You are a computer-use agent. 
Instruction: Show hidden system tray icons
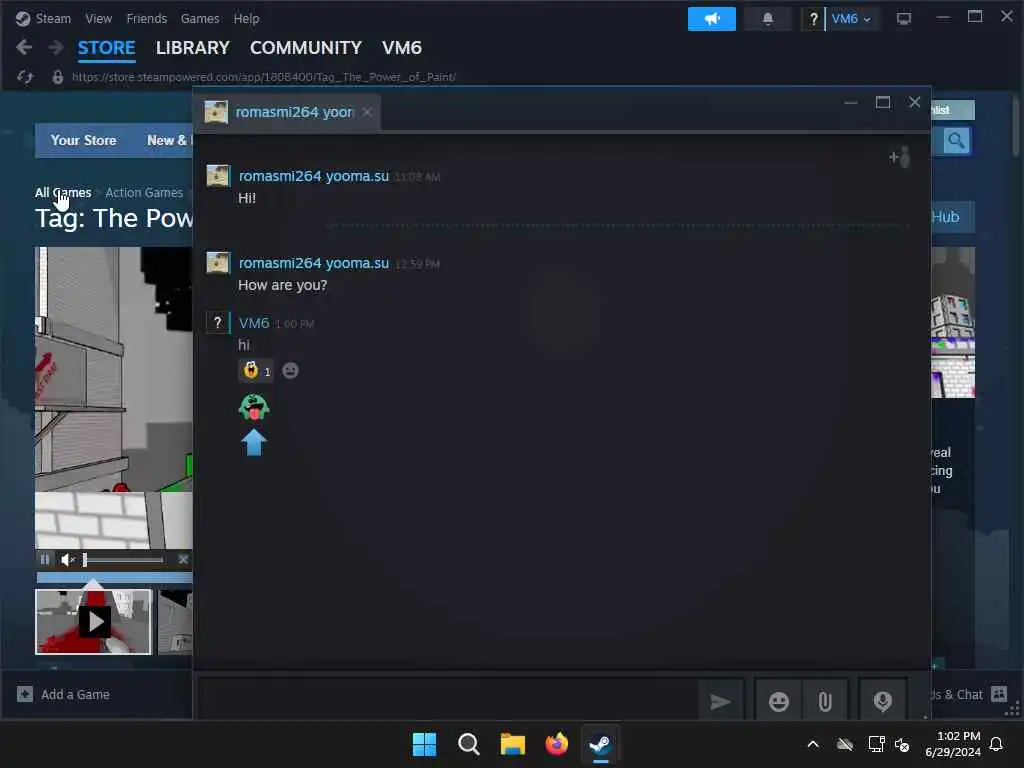(813, 744)
